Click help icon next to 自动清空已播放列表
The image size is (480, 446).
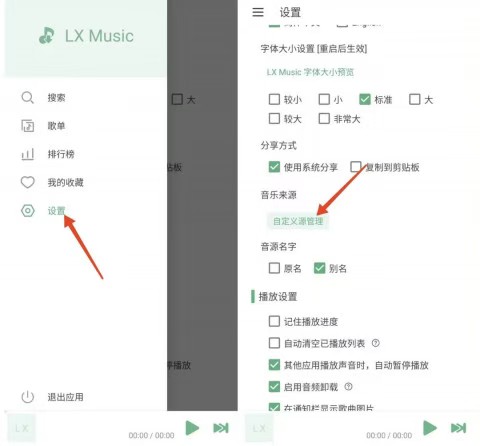[x=376, y=343]
